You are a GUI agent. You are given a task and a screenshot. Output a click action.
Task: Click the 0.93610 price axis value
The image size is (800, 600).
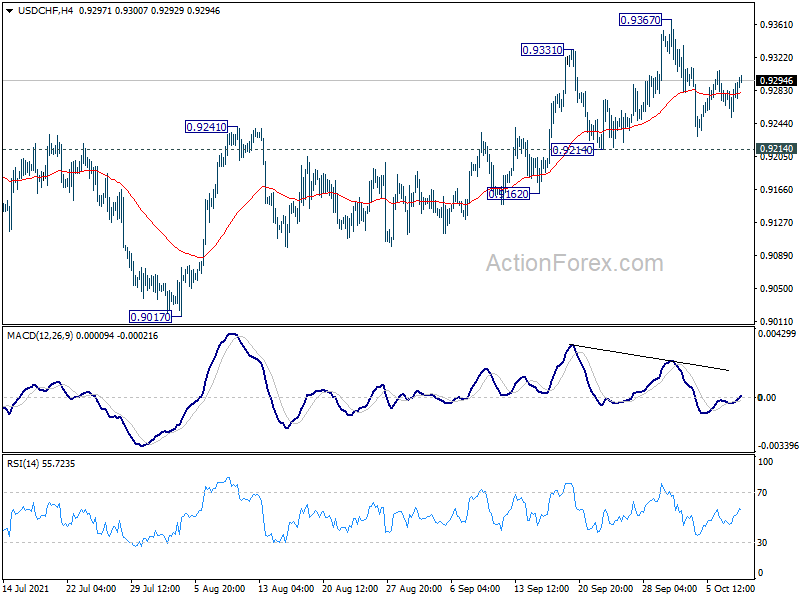click(777, 25)
